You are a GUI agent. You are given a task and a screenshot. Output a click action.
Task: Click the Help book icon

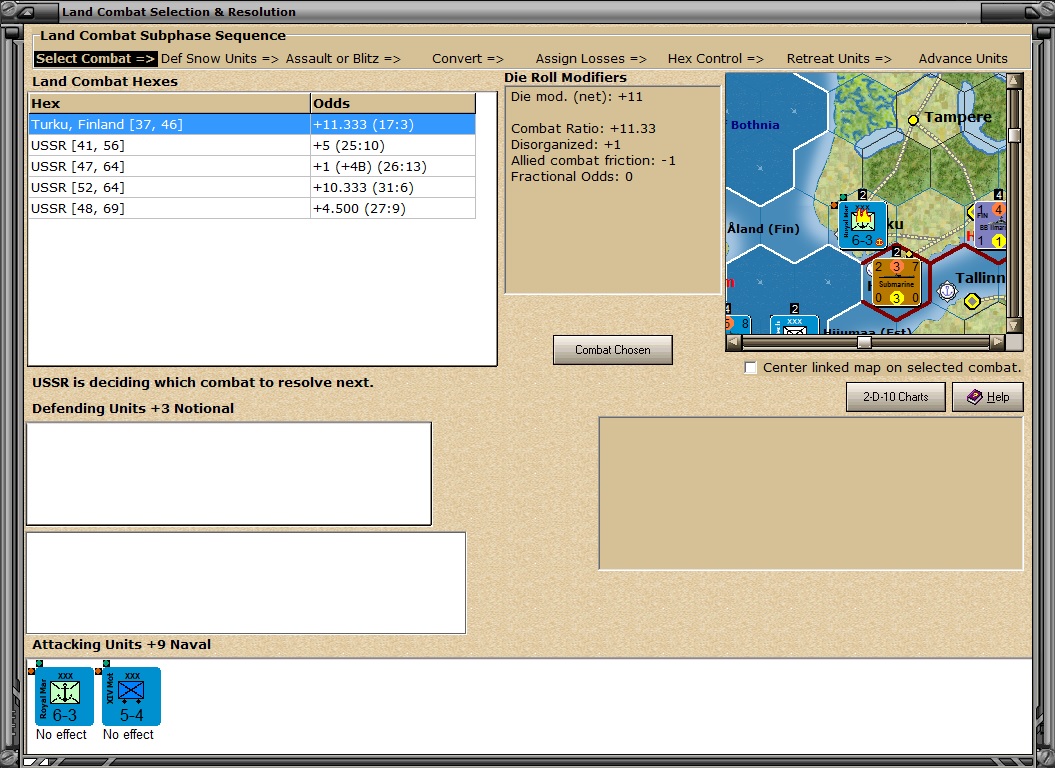point(974,397)
